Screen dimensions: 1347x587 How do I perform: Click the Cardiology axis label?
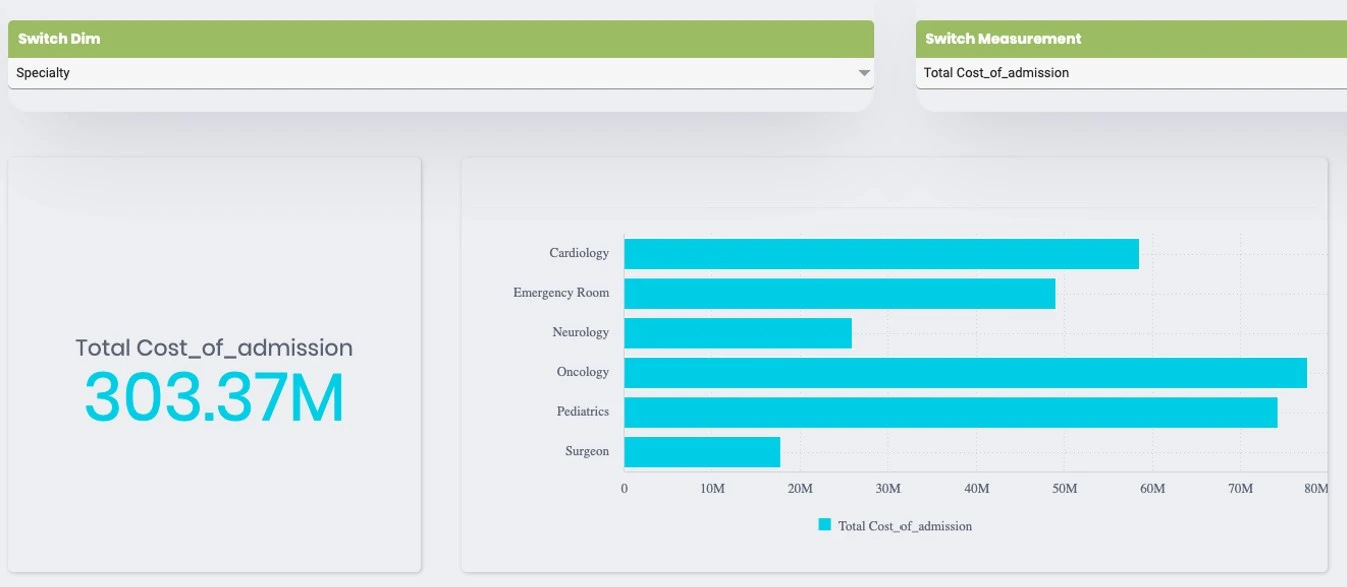[x=578, y=254]
